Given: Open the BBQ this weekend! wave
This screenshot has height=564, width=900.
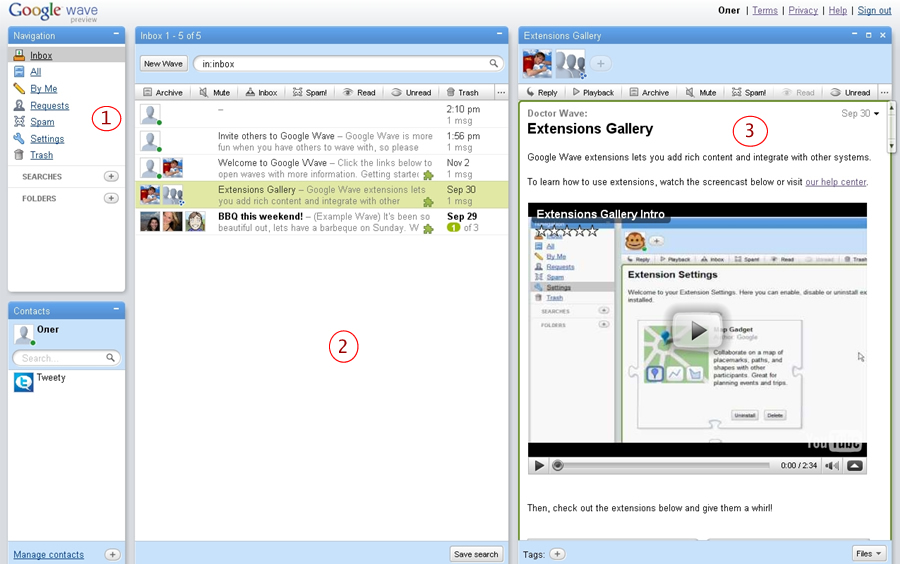Looking at the screenshot, I should (x=321, y=221).
